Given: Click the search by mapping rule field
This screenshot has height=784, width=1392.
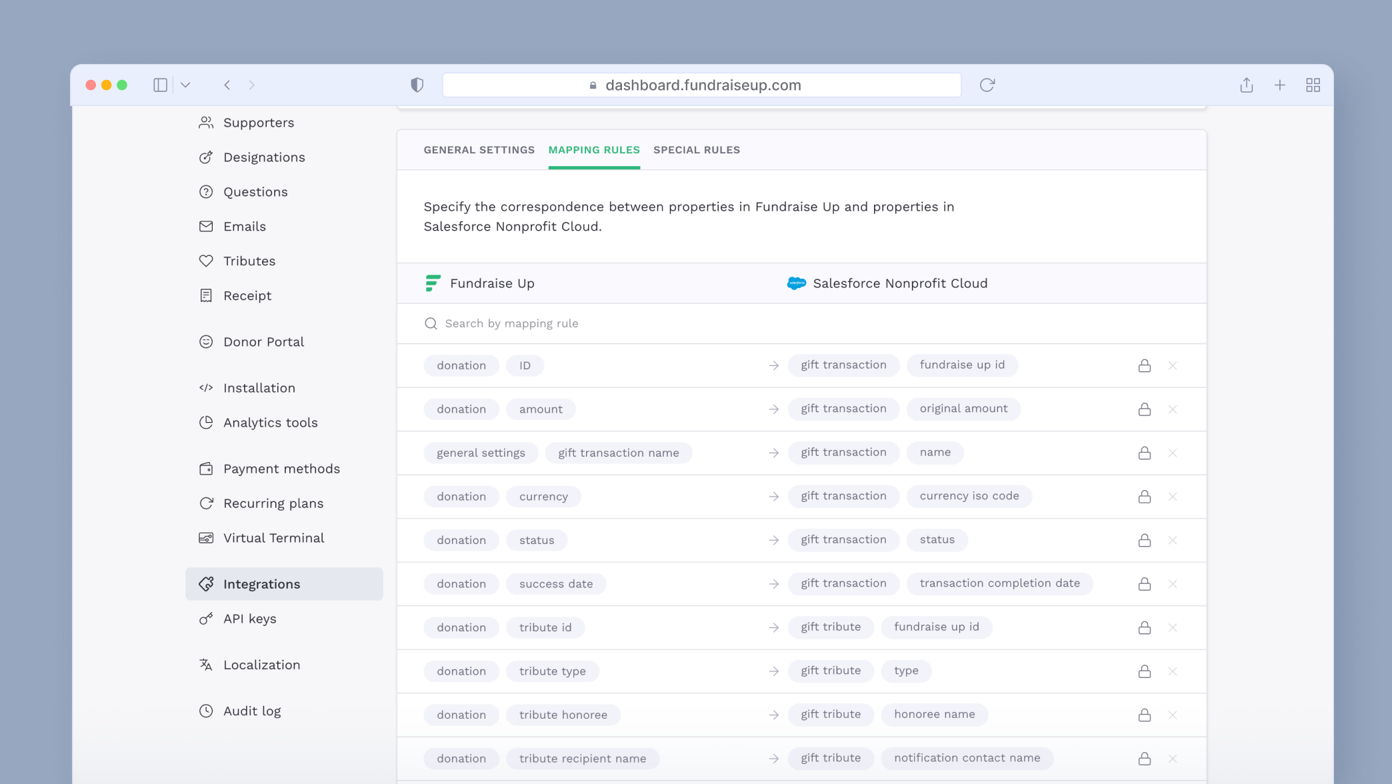Looking at the screenshot, I should (x=600, y=323).
